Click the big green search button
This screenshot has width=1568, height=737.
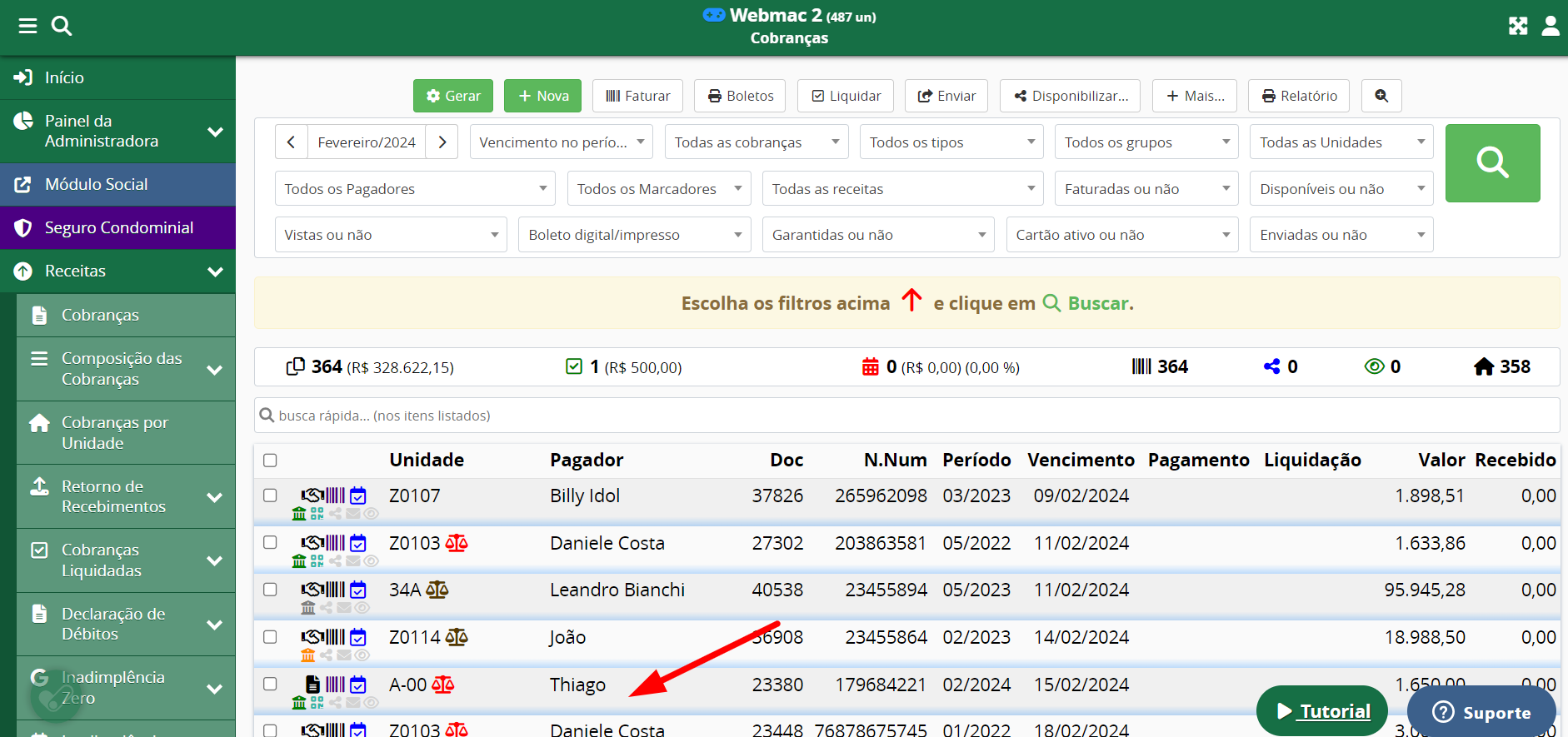pyautogui.click(x=1492, y=163)
